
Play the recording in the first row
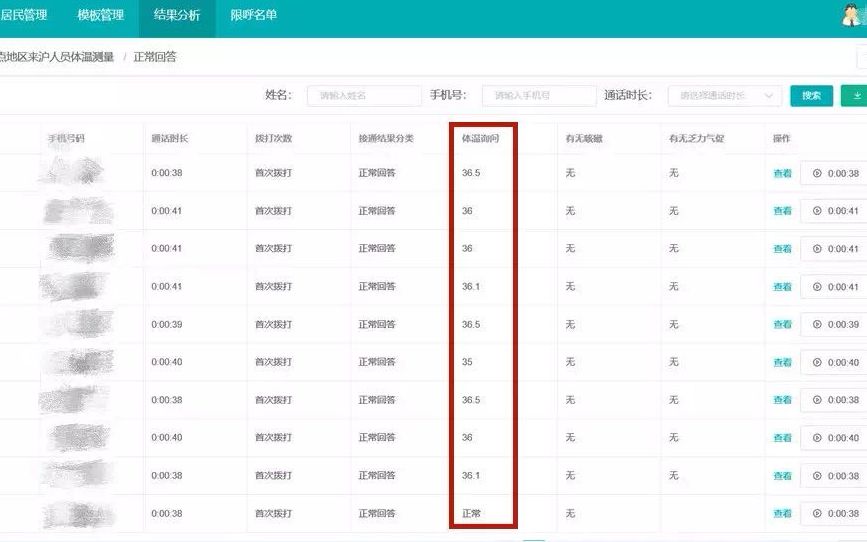(835, 174)
